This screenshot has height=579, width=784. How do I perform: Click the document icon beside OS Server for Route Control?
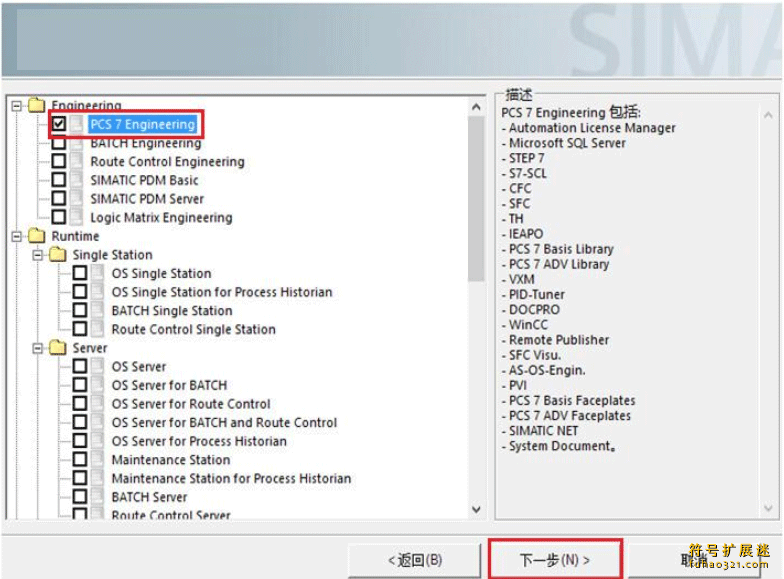[98, 404]
